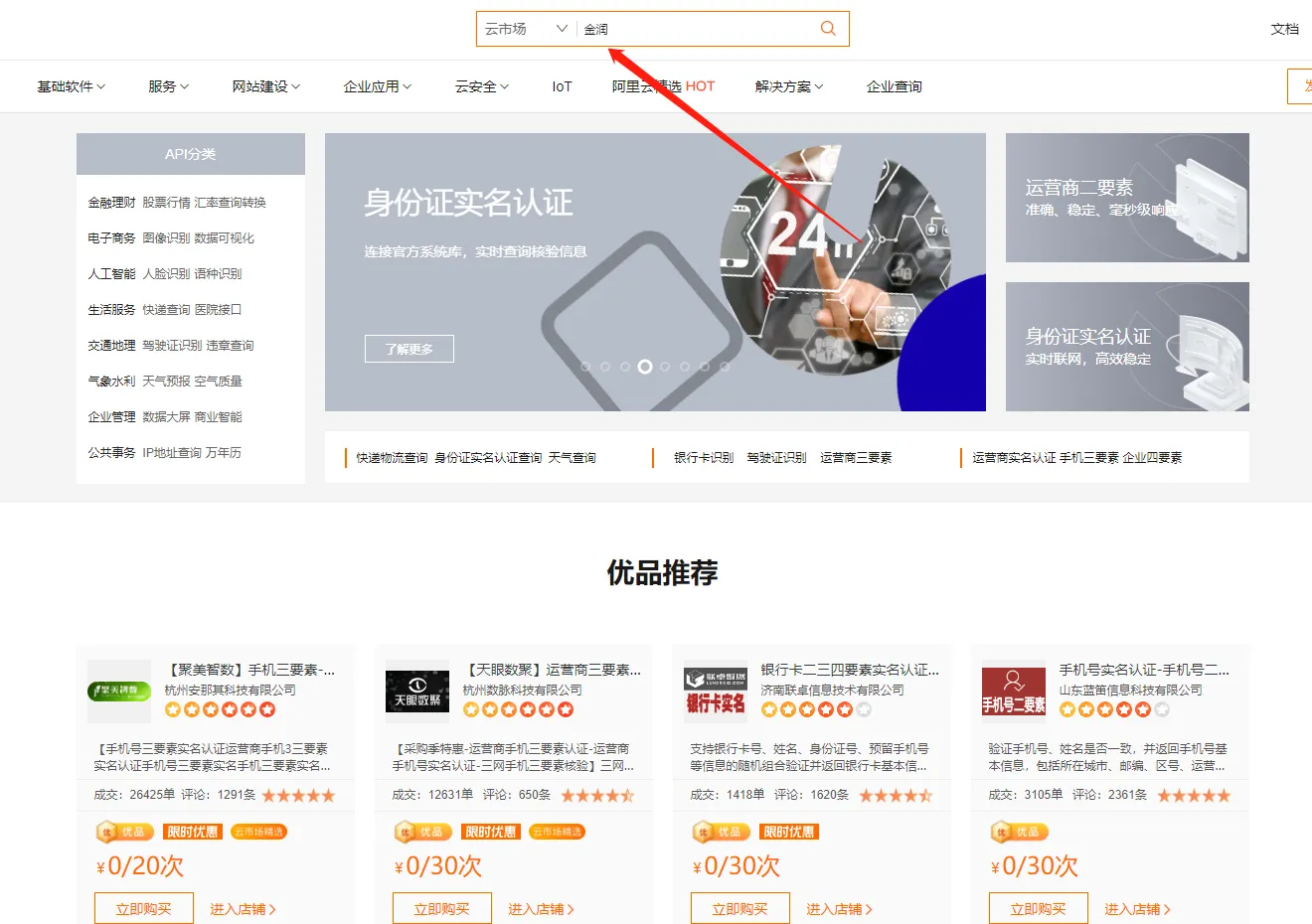Open 快递查询 API link

[166, 310]
